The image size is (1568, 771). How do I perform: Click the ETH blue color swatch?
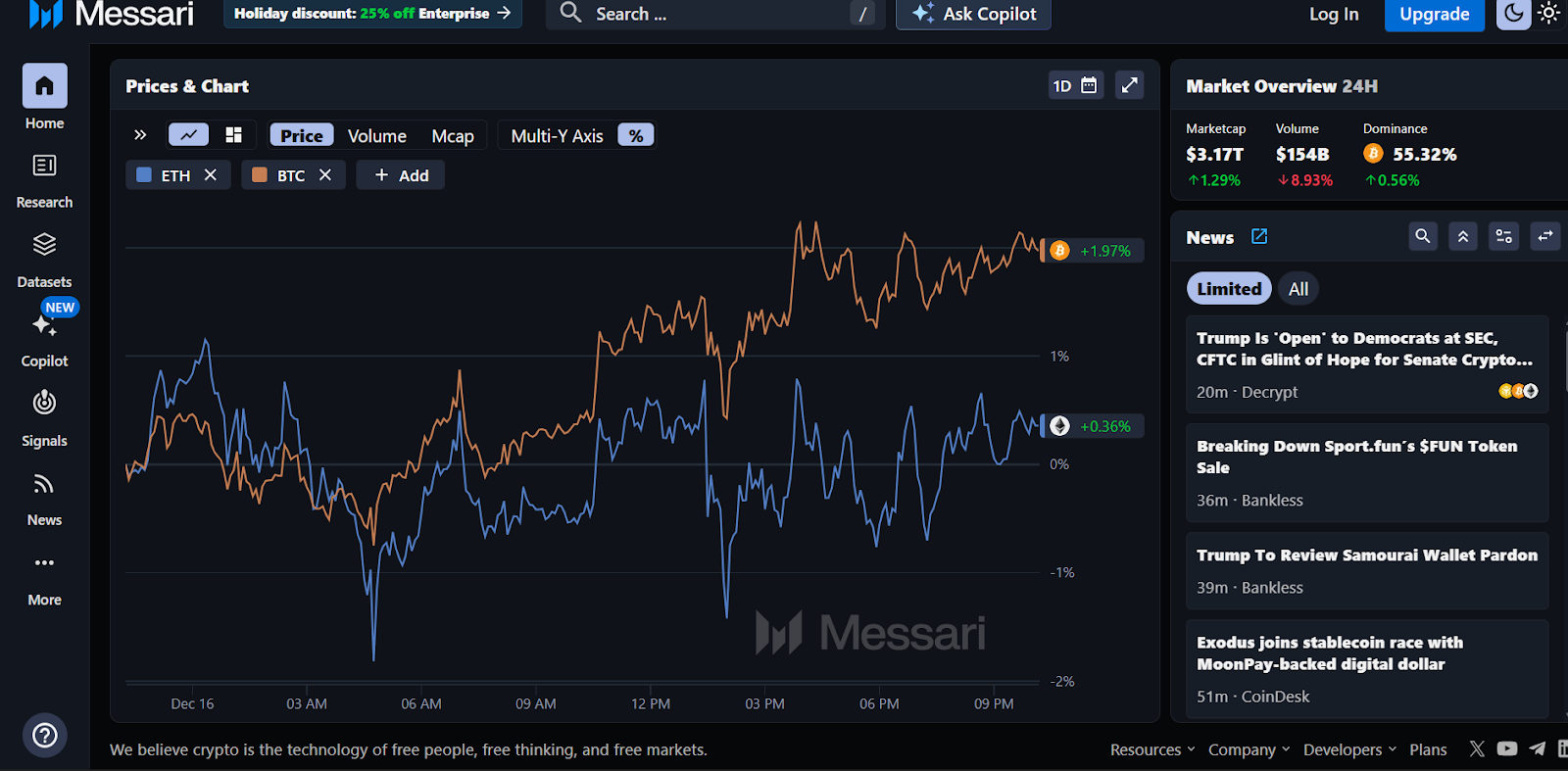pos(144,175)
